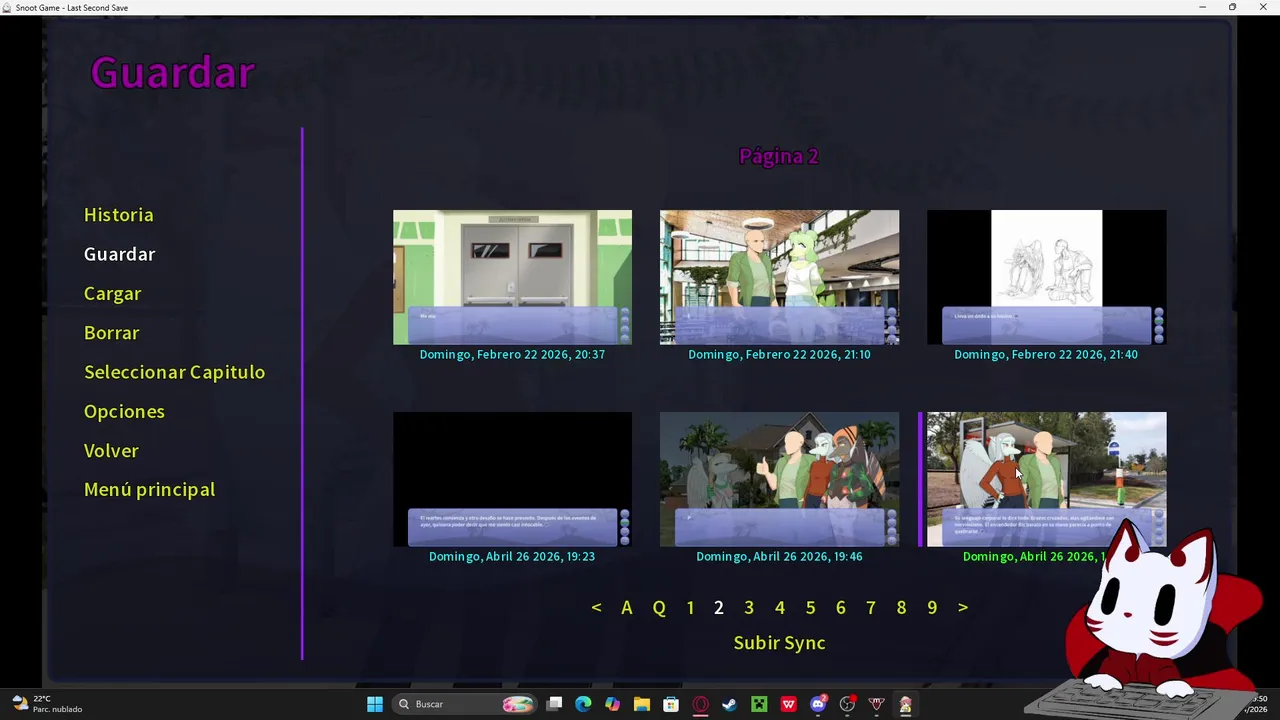This screenshot has height=720, width=1280.
Task: Switch to save page 5
Action: point(811,608)
